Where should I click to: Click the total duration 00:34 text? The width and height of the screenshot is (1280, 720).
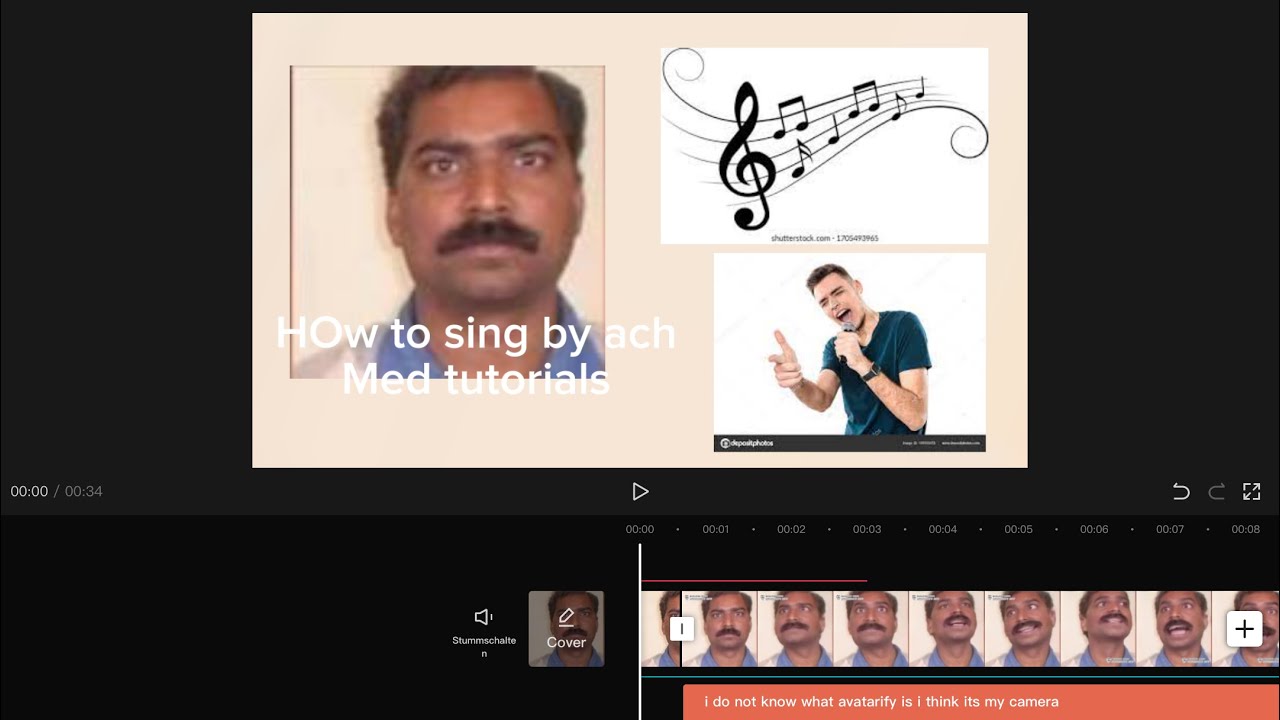(x=84, y=491)
